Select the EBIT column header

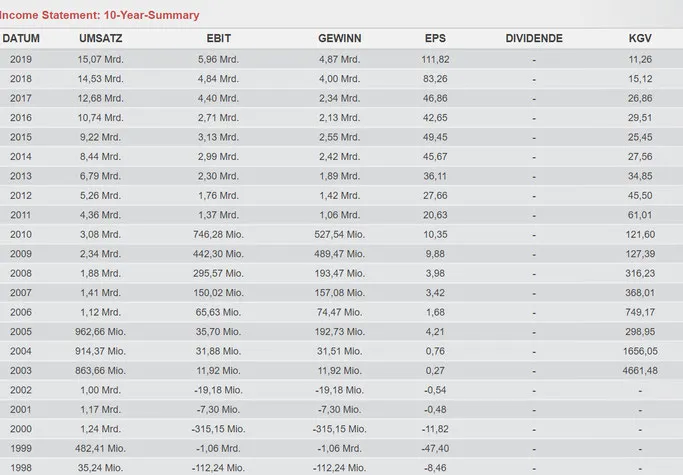click(x=219, y=38)
